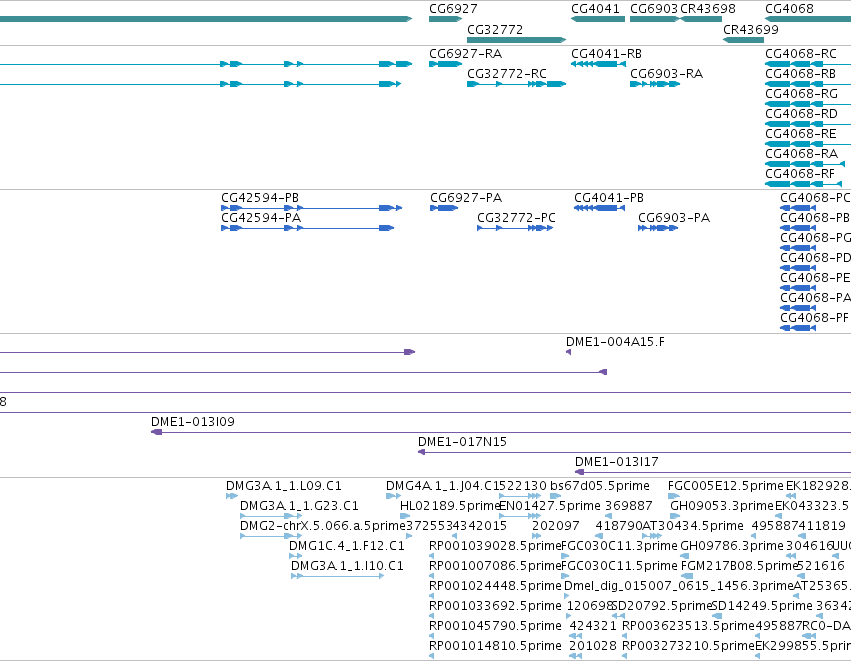This screenshot has width=851, height=661.
Task: Click BAC clone DME1-017N15
Action: [462, 442]
